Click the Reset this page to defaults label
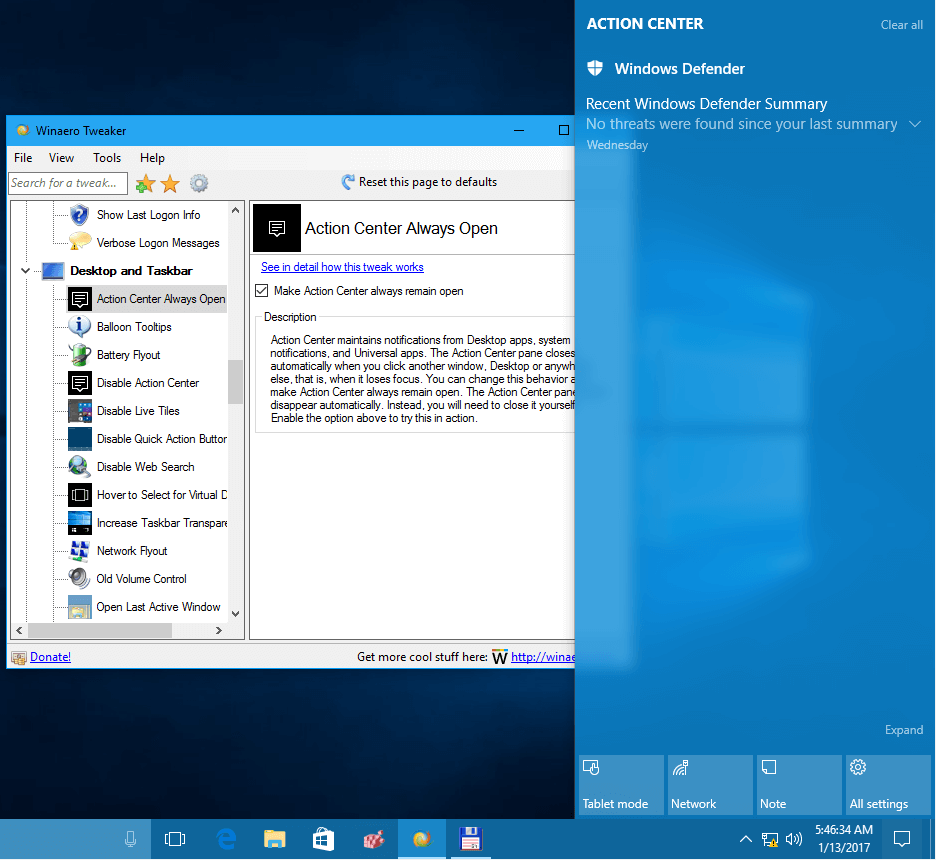Viewport: 936px width, 860px height. tap(428, 182)
